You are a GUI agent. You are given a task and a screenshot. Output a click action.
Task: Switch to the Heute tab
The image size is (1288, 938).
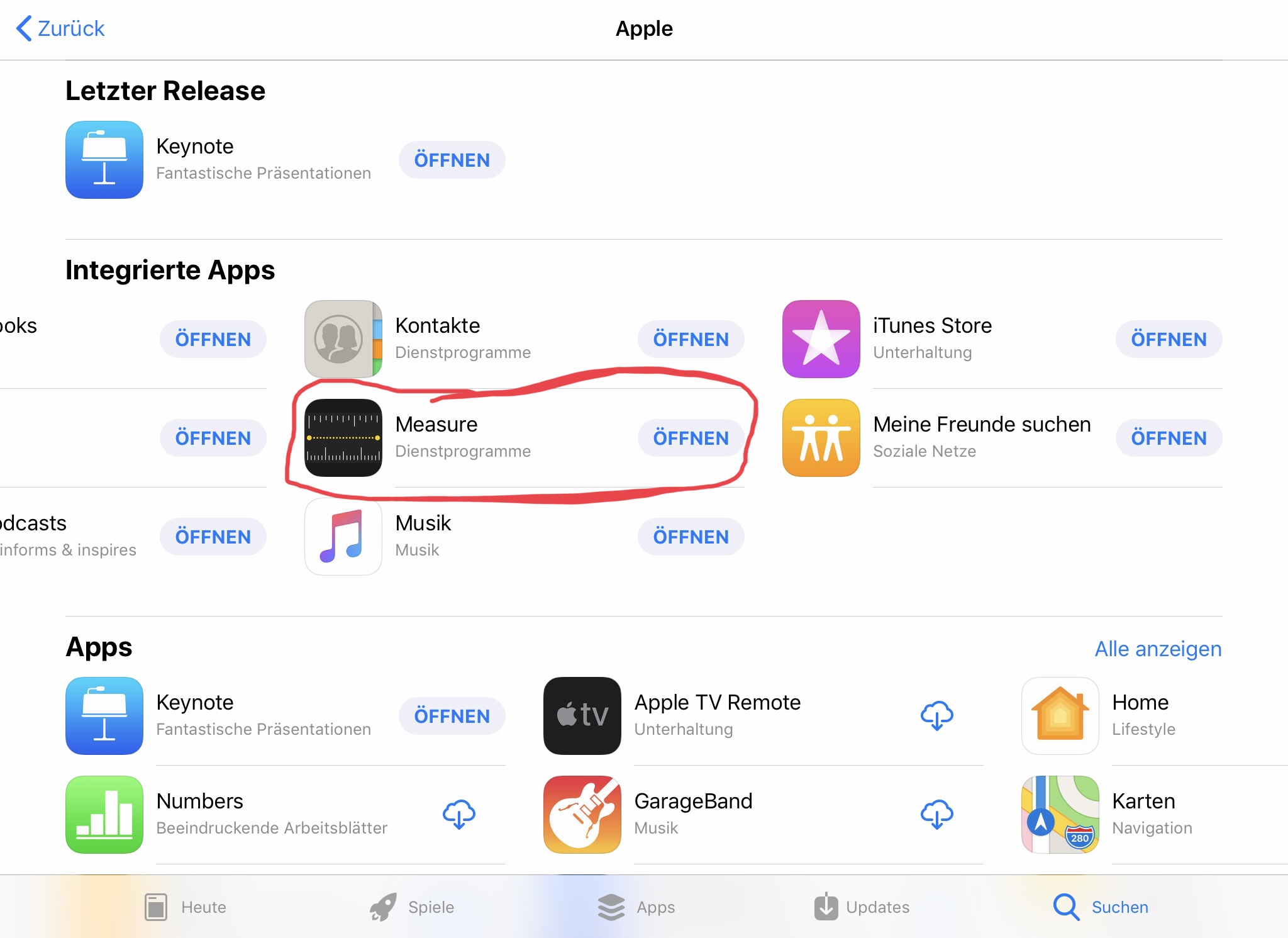pos(185,907)
